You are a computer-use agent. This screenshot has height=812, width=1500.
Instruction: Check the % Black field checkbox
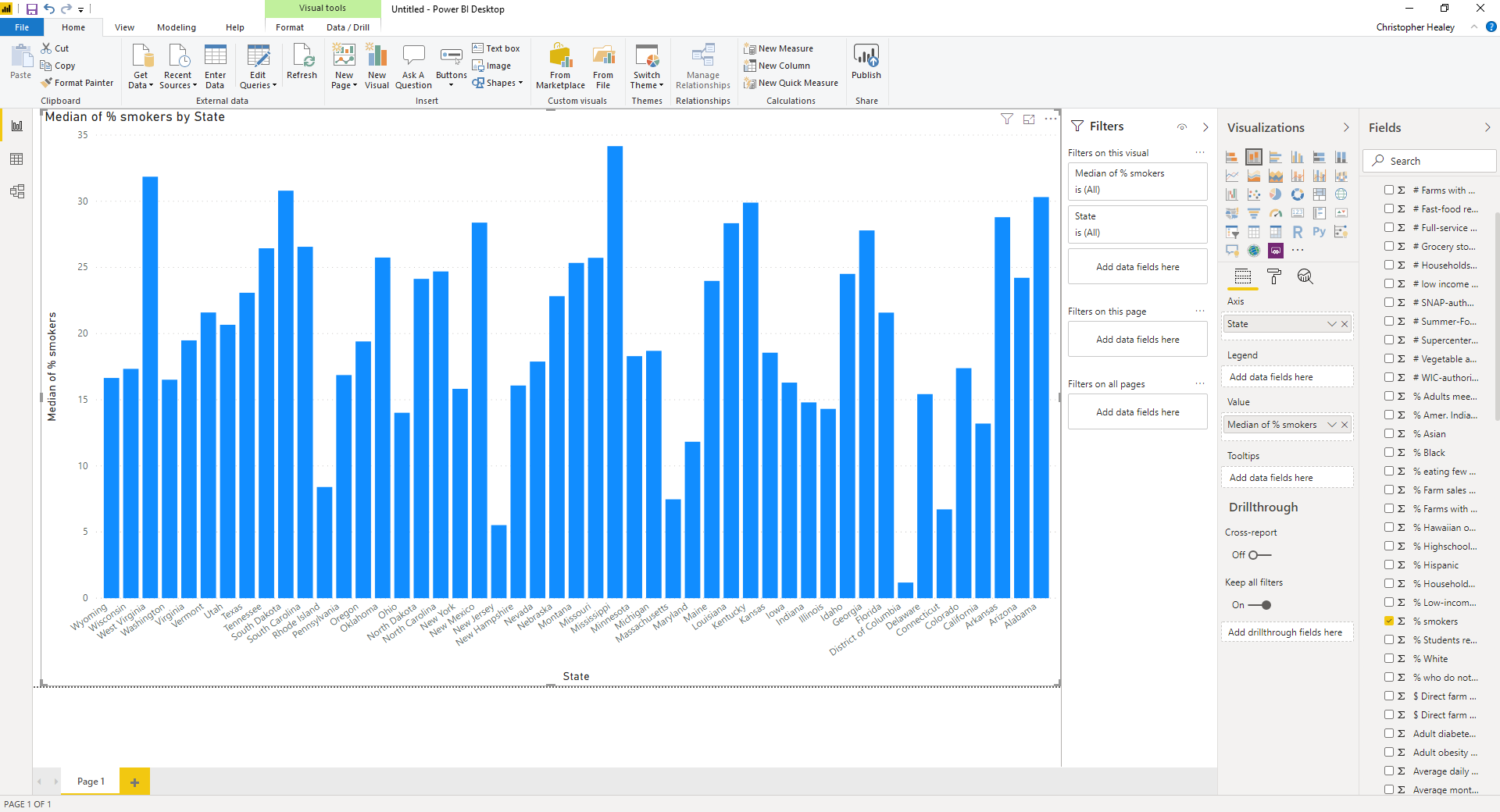pos(1389,453)
